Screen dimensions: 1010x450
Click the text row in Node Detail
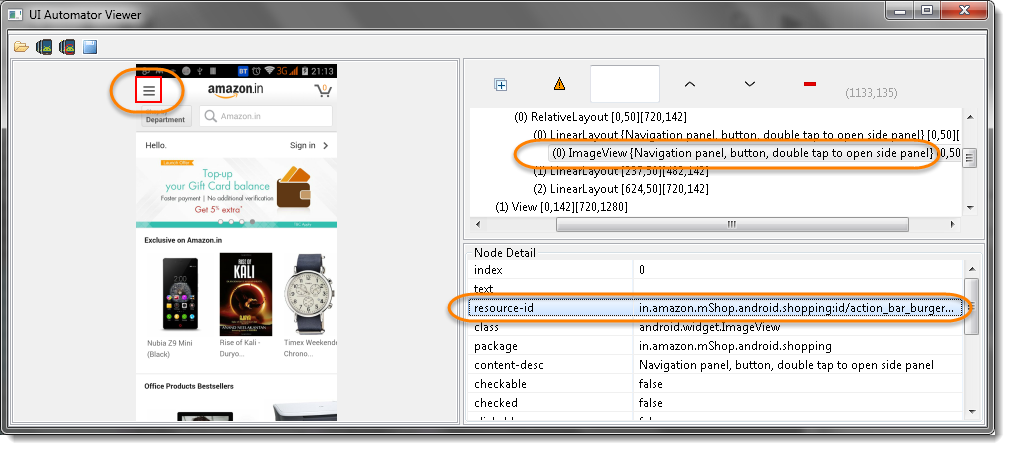pos(716,289)
